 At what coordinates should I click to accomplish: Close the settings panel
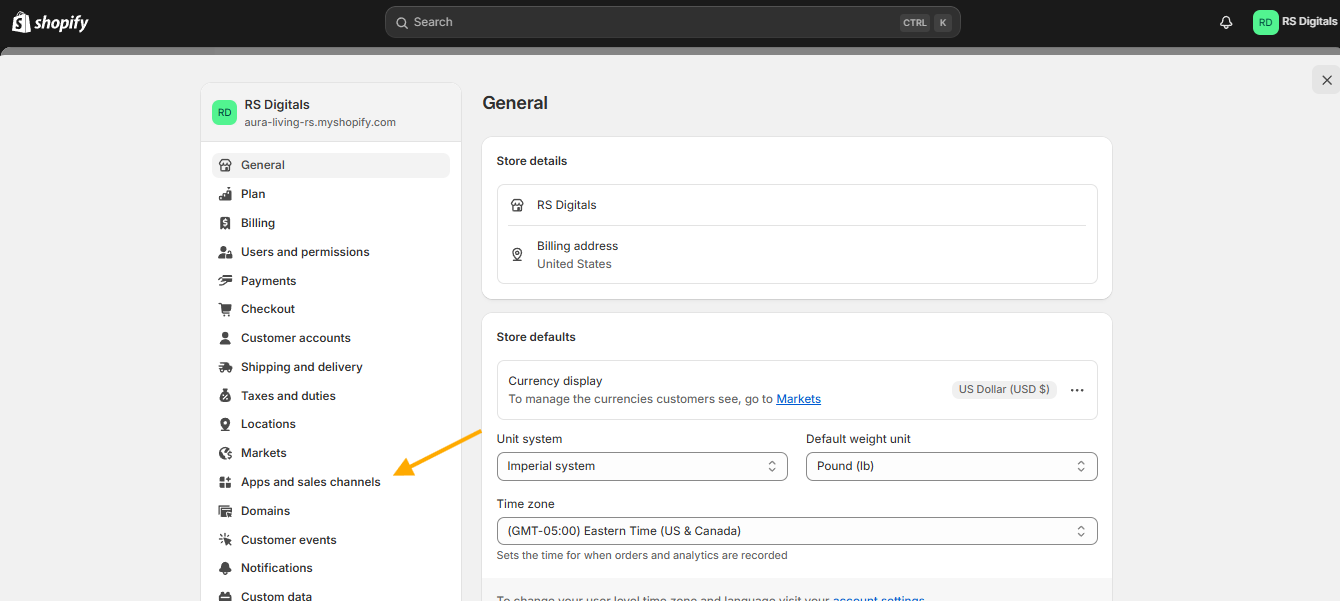(1327, 80)
